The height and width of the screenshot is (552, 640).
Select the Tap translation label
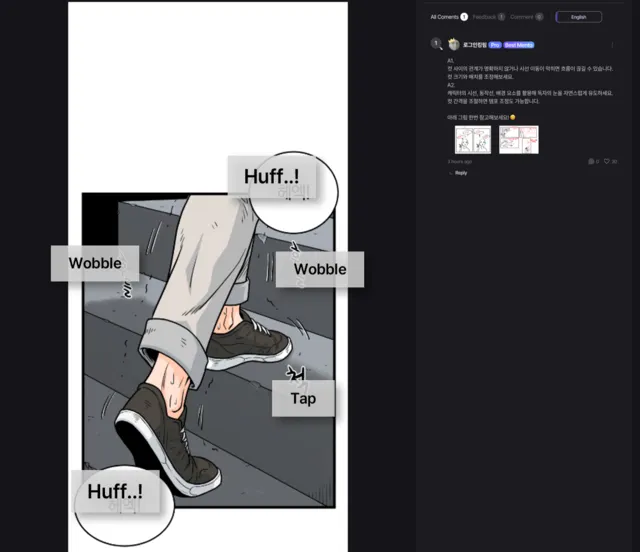[x=303, y=398]
